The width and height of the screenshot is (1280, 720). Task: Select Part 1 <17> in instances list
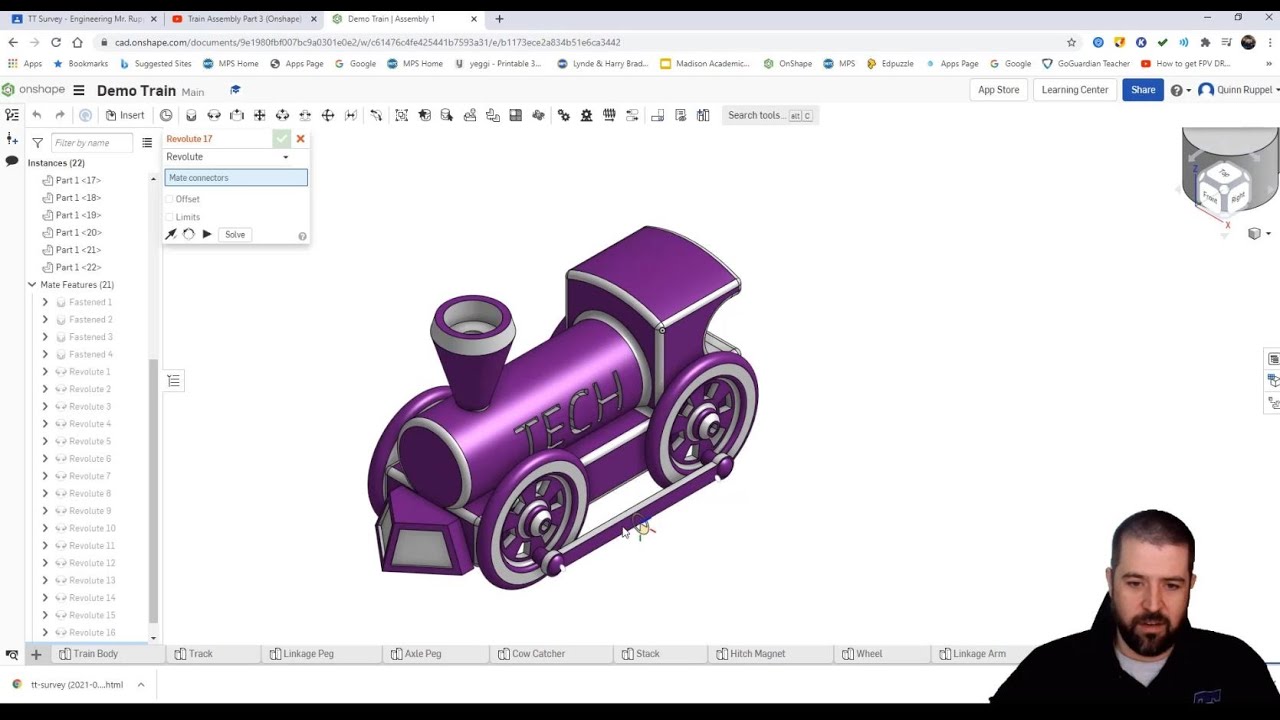[x=78, y=180]
